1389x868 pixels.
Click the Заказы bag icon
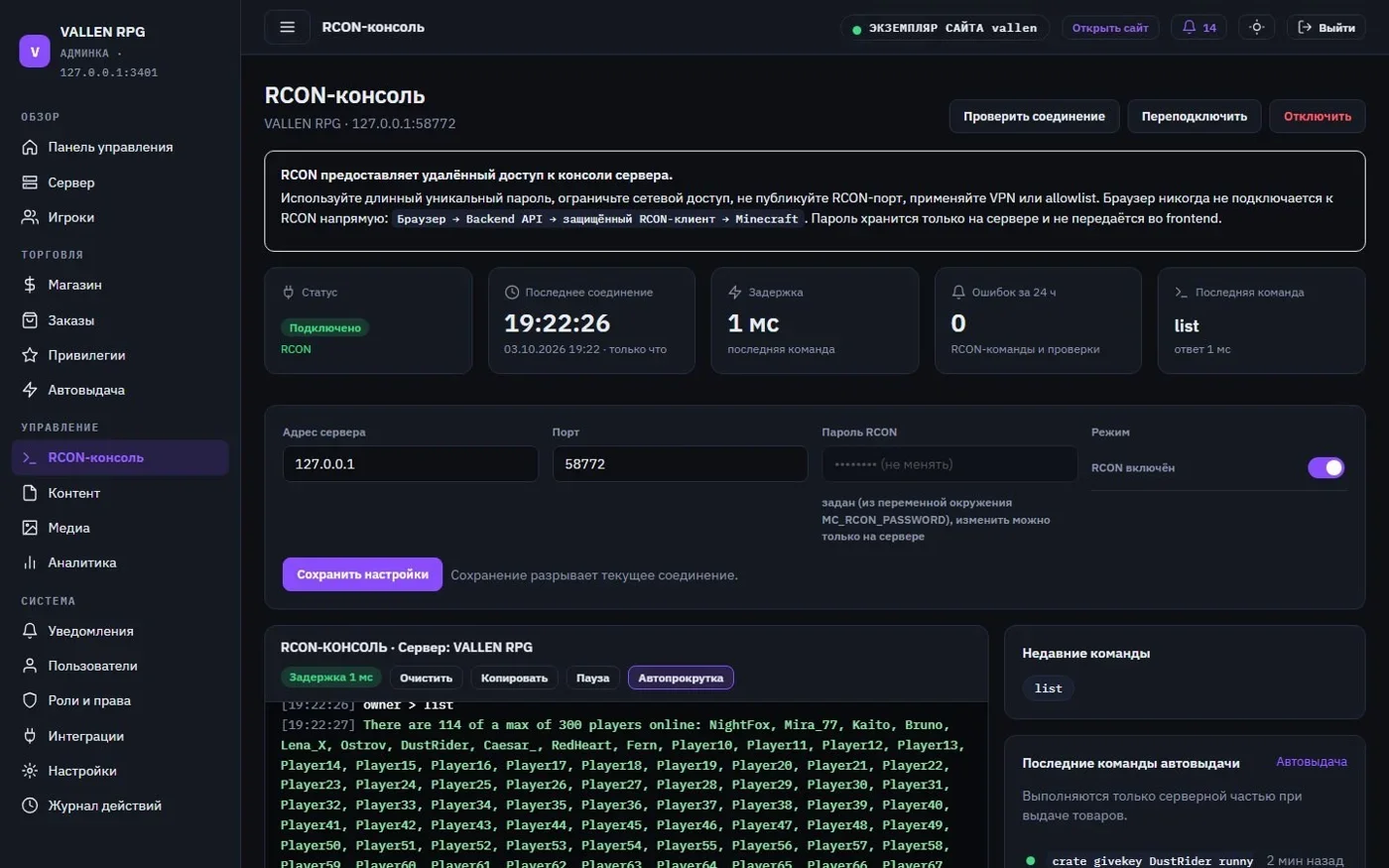click(30, 320)
